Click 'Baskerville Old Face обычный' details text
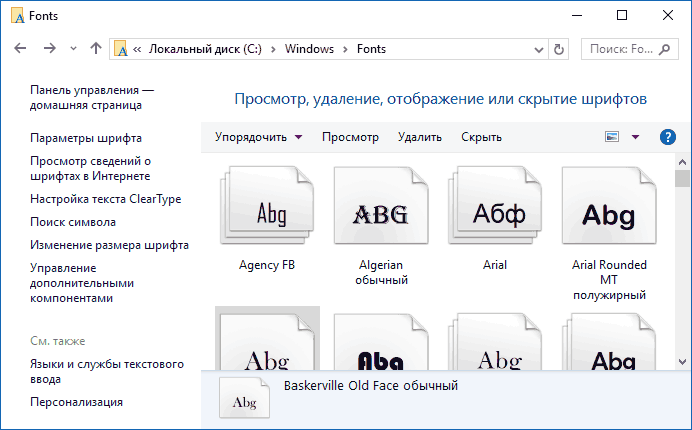The height and width of the screenshot is (430, 692). click(x=371, y=386)
